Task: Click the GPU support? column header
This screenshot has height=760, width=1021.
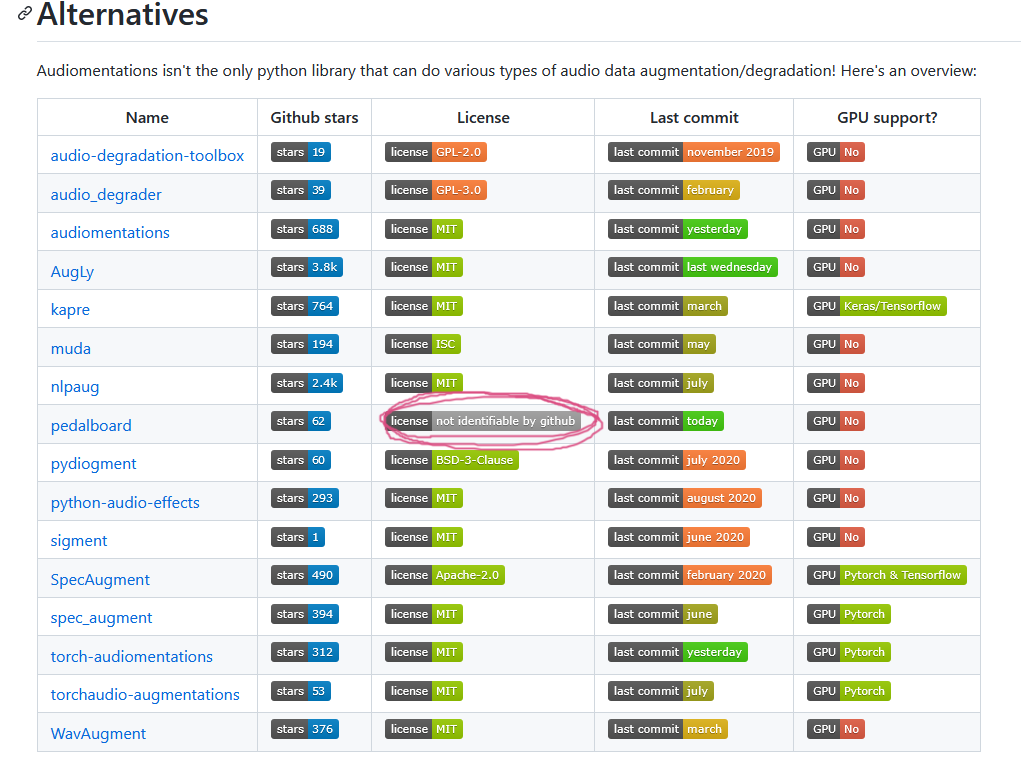Action: (x=888, y=118)
